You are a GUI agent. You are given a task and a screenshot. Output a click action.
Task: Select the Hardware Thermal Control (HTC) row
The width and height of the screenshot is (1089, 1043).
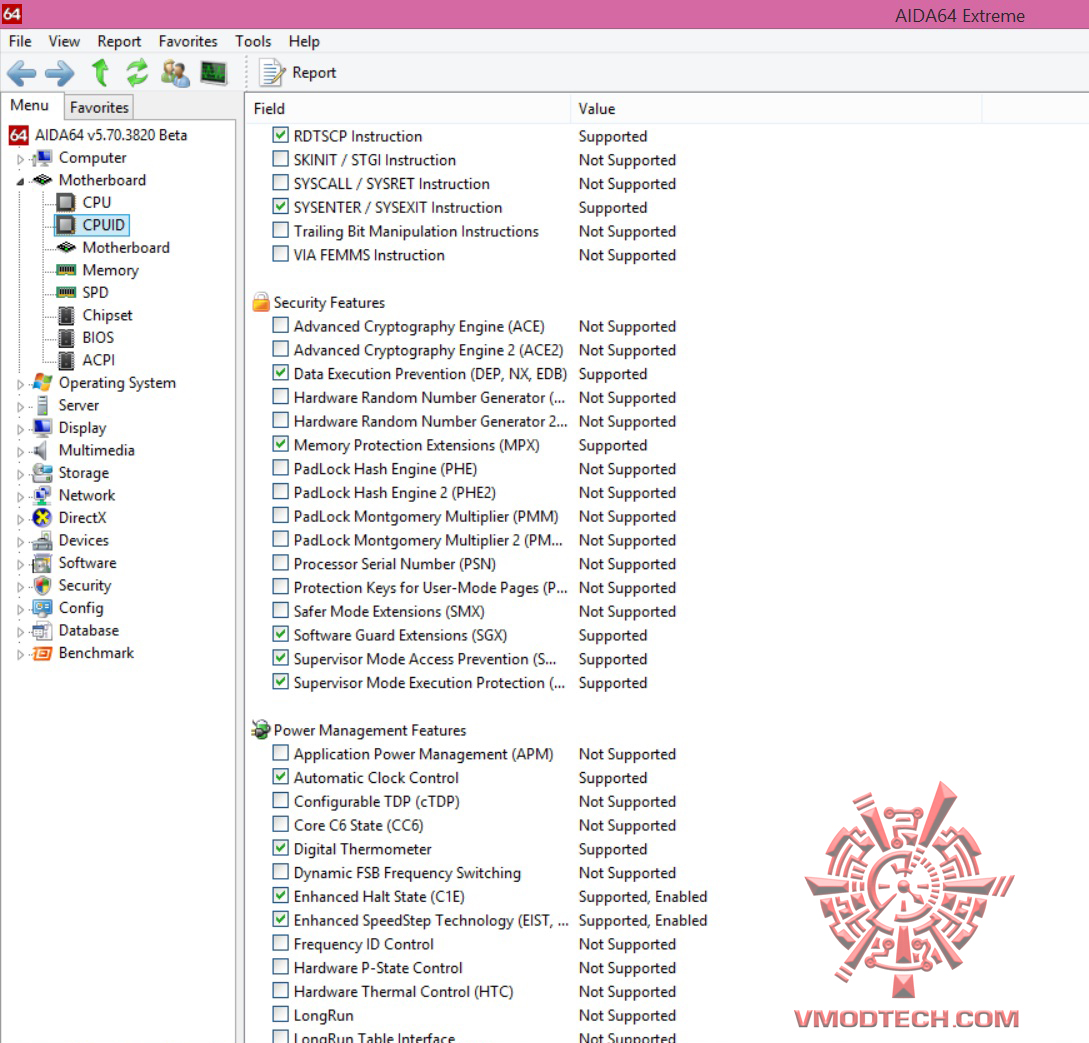coord(472,991)
